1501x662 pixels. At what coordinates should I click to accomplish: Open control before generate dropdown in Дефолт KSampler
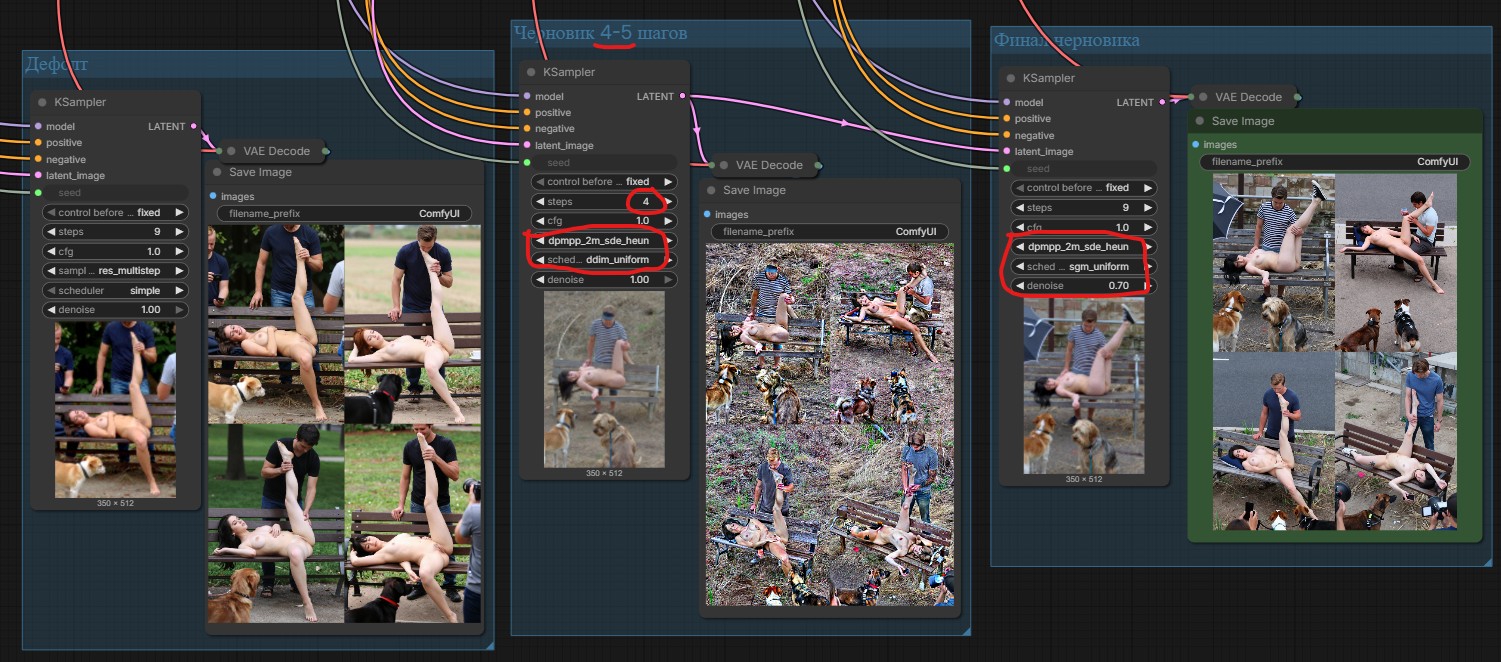coord(116,212)
